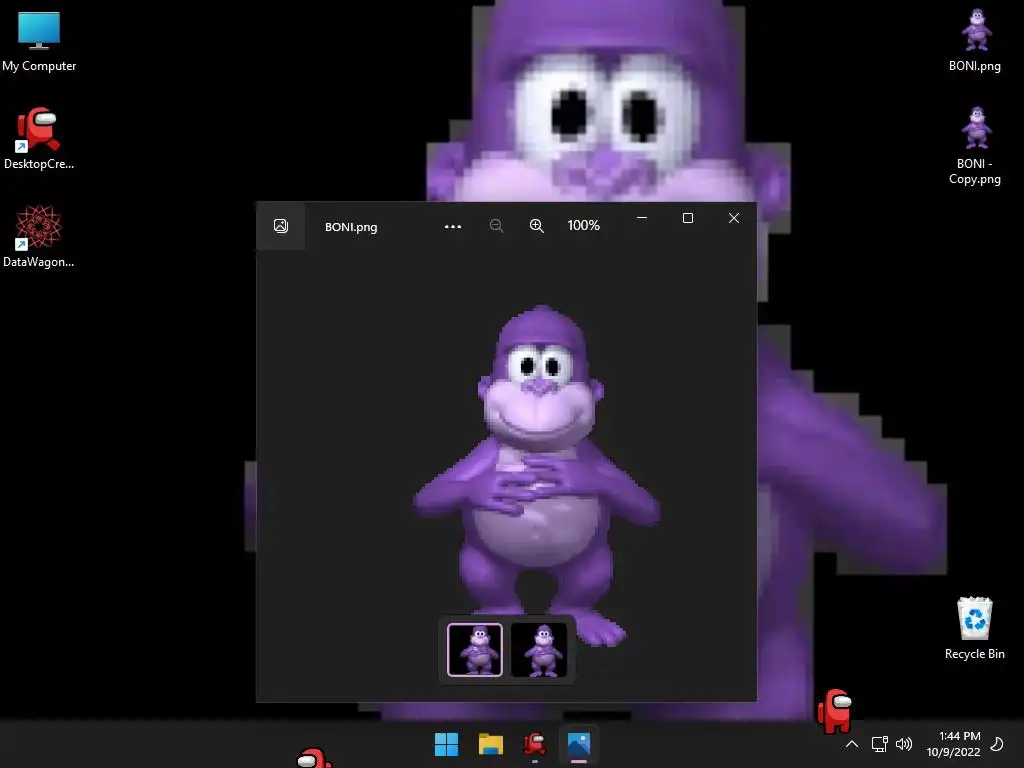Viewport: 1024px width, 768px height.
Task: Open File Explorer from the taskbar
Action: 490,744
